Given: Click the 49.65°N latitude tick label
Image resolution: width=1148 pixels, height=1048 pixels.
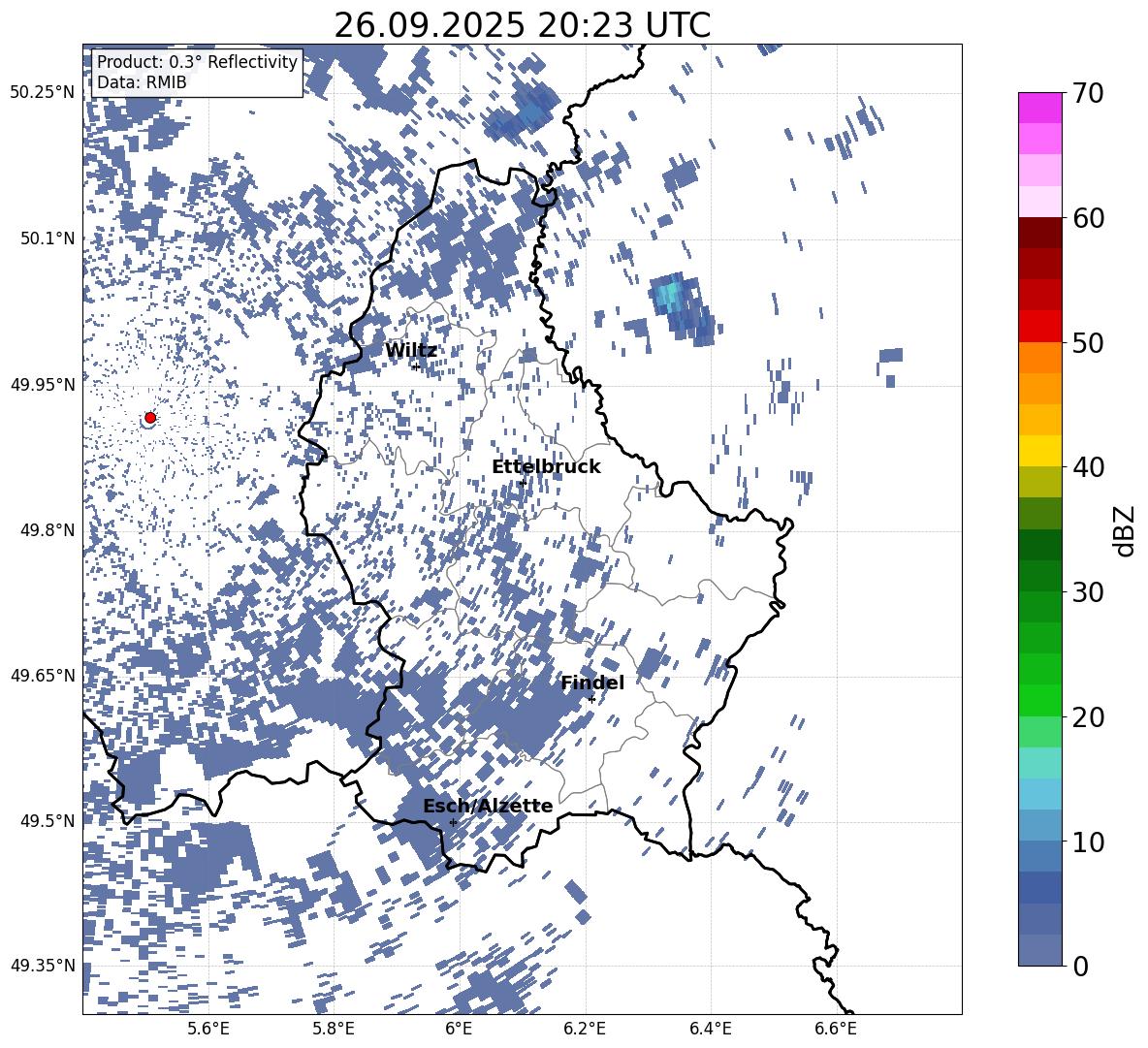Looking at the screenshot, I should tap(43, 675).
